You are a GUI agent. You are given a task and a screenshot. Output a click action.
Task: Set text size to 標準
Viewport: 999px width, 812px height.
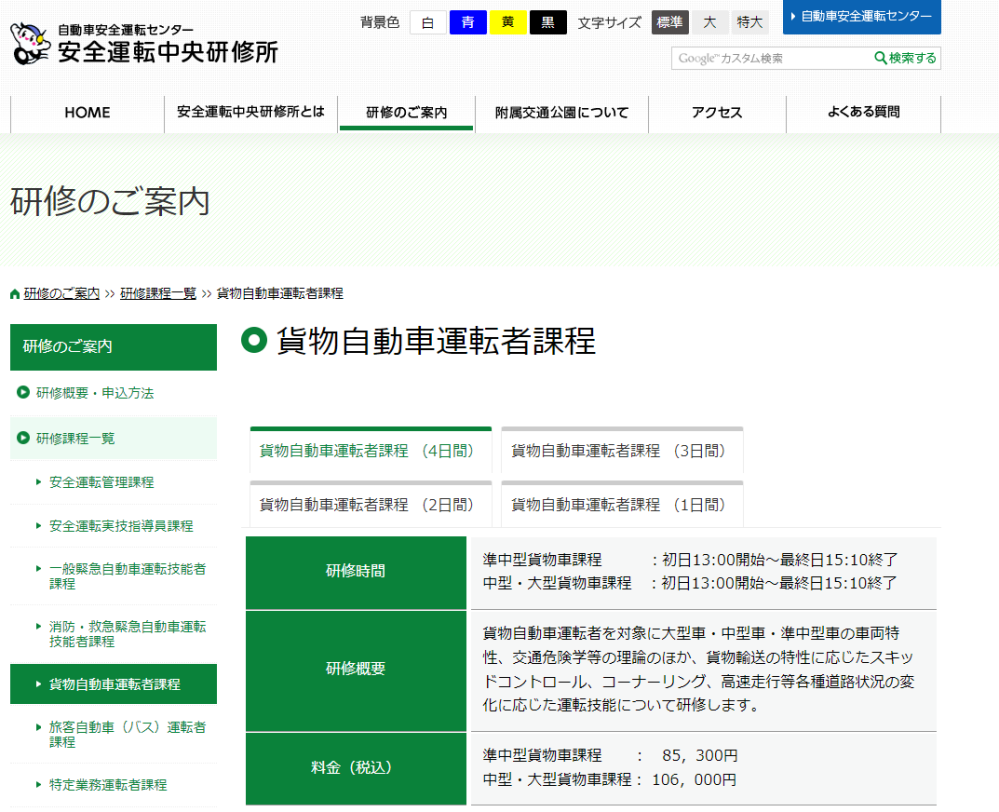click(670, 23)
